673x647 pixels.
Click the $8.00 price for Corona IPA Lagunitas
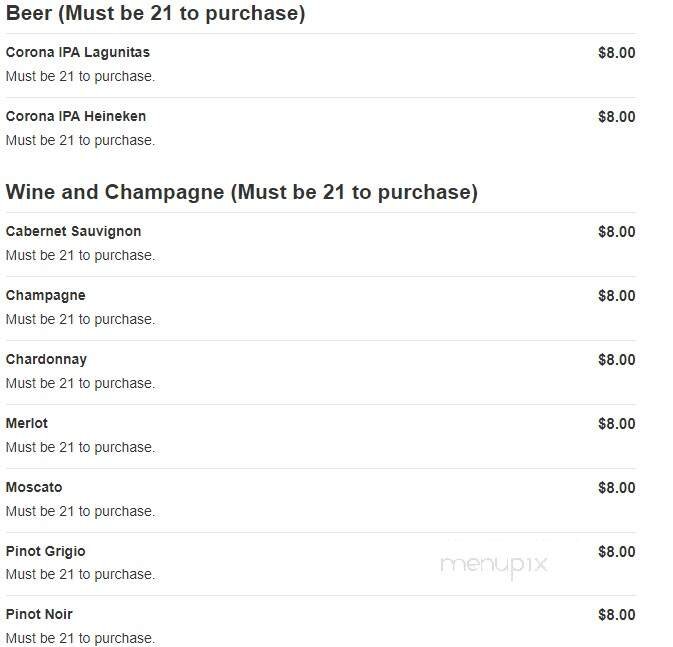tap(616, 53)
